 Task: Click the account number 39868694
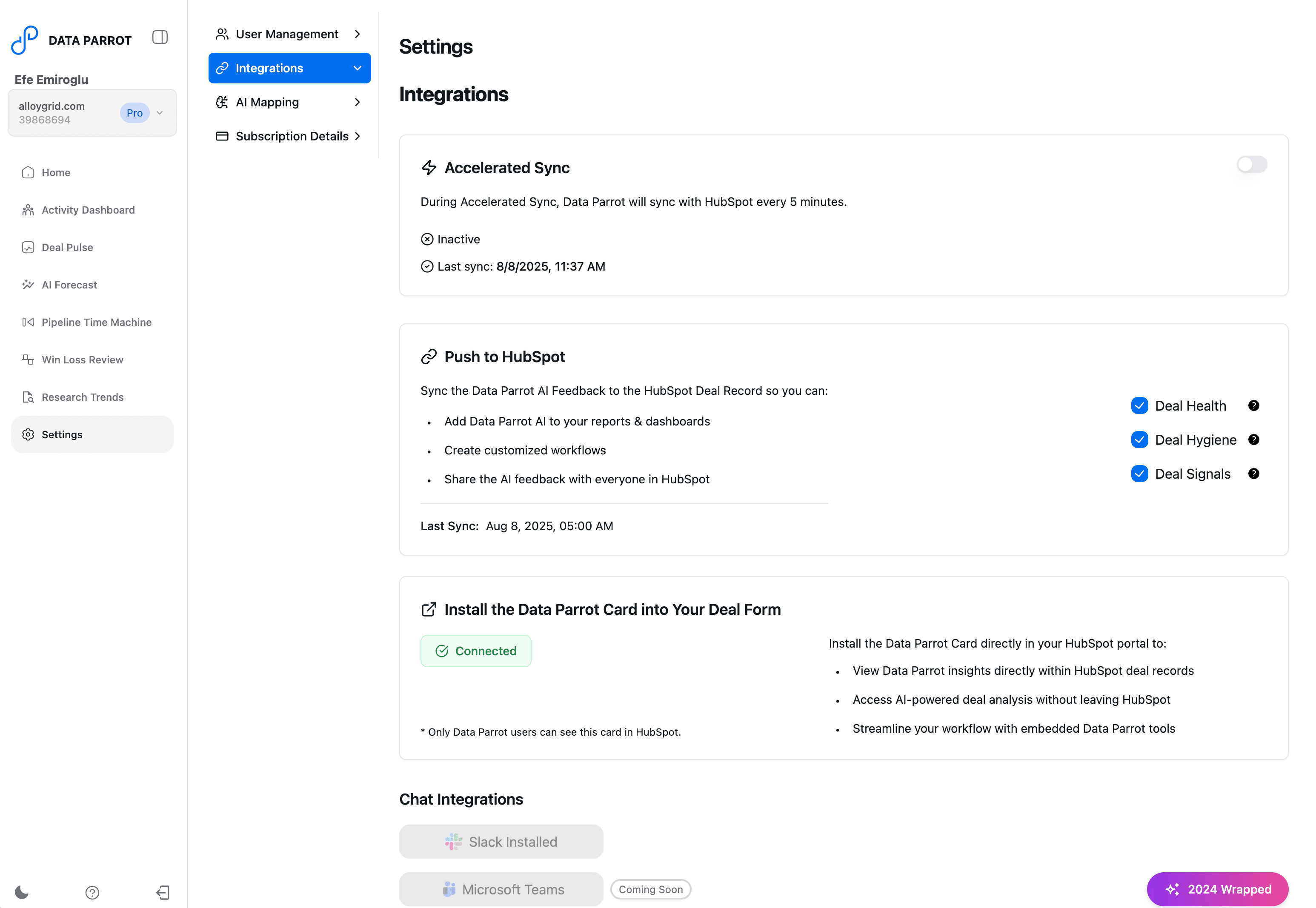tap(44, 120)
